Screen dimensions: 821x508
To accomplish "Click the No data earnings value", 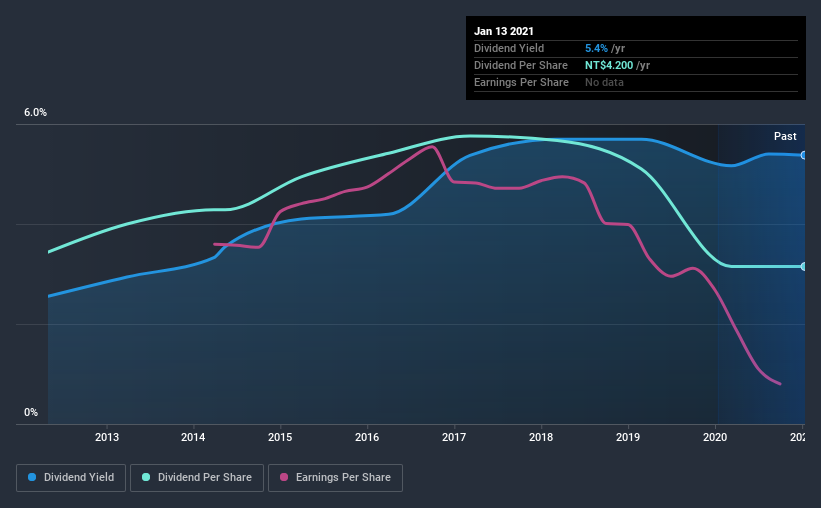I will coord(604,82).
